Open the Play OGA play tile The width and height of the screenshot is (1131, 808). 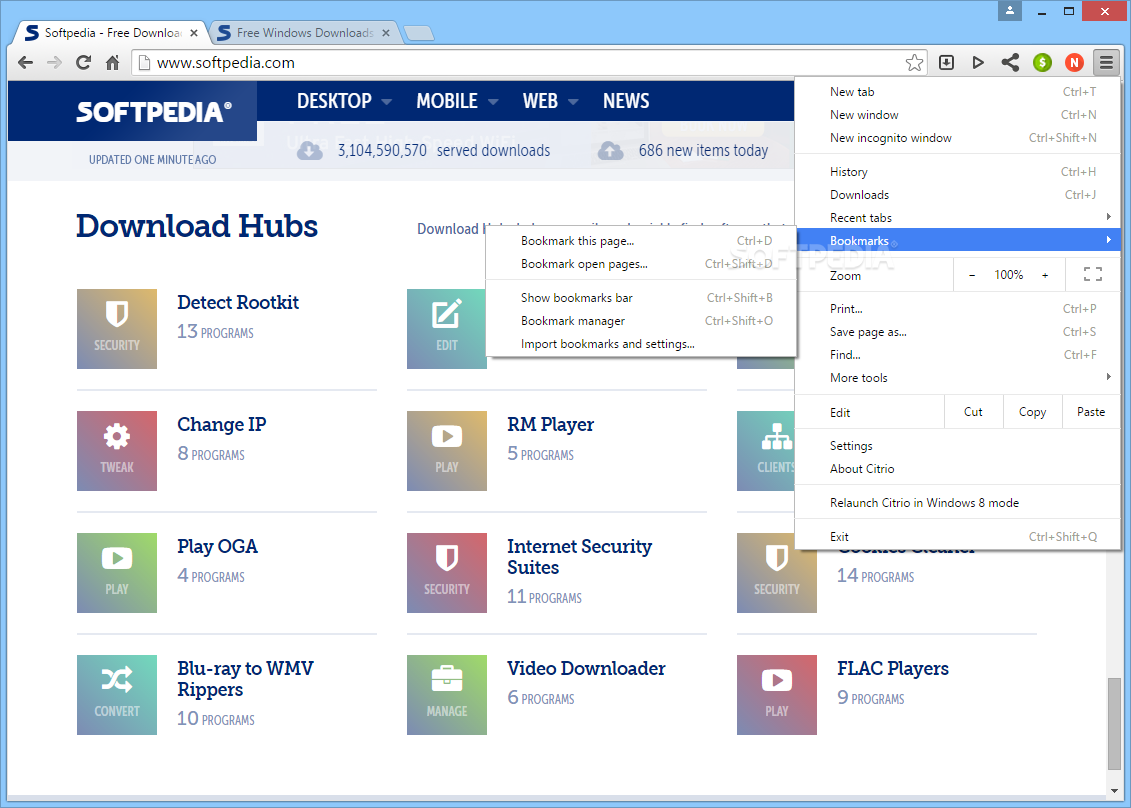[117, 573]
